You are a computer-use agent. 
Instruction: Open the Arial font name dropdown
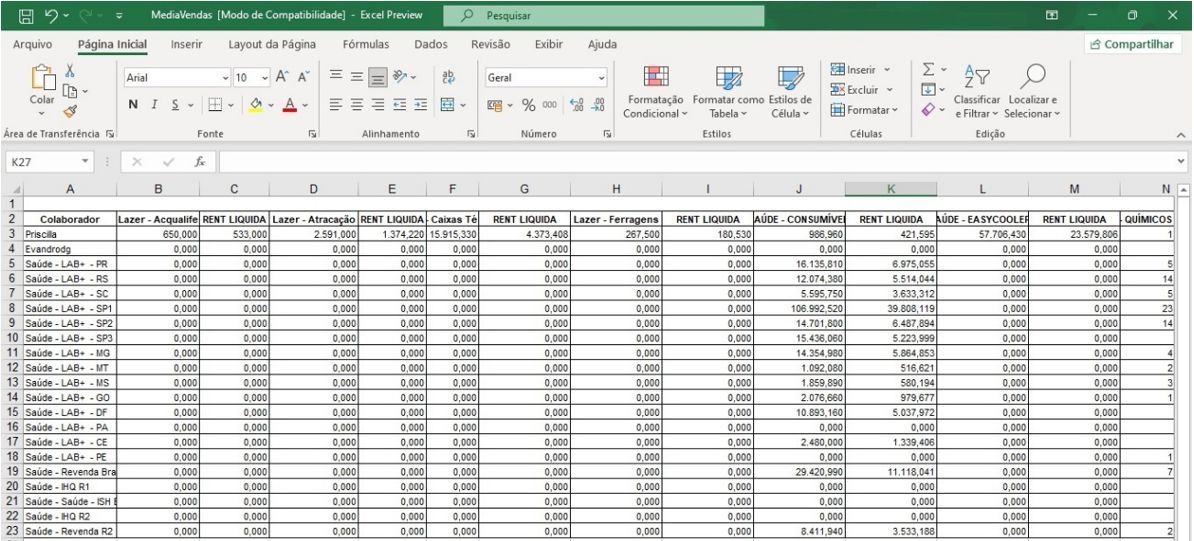click(x=223, y=77)
